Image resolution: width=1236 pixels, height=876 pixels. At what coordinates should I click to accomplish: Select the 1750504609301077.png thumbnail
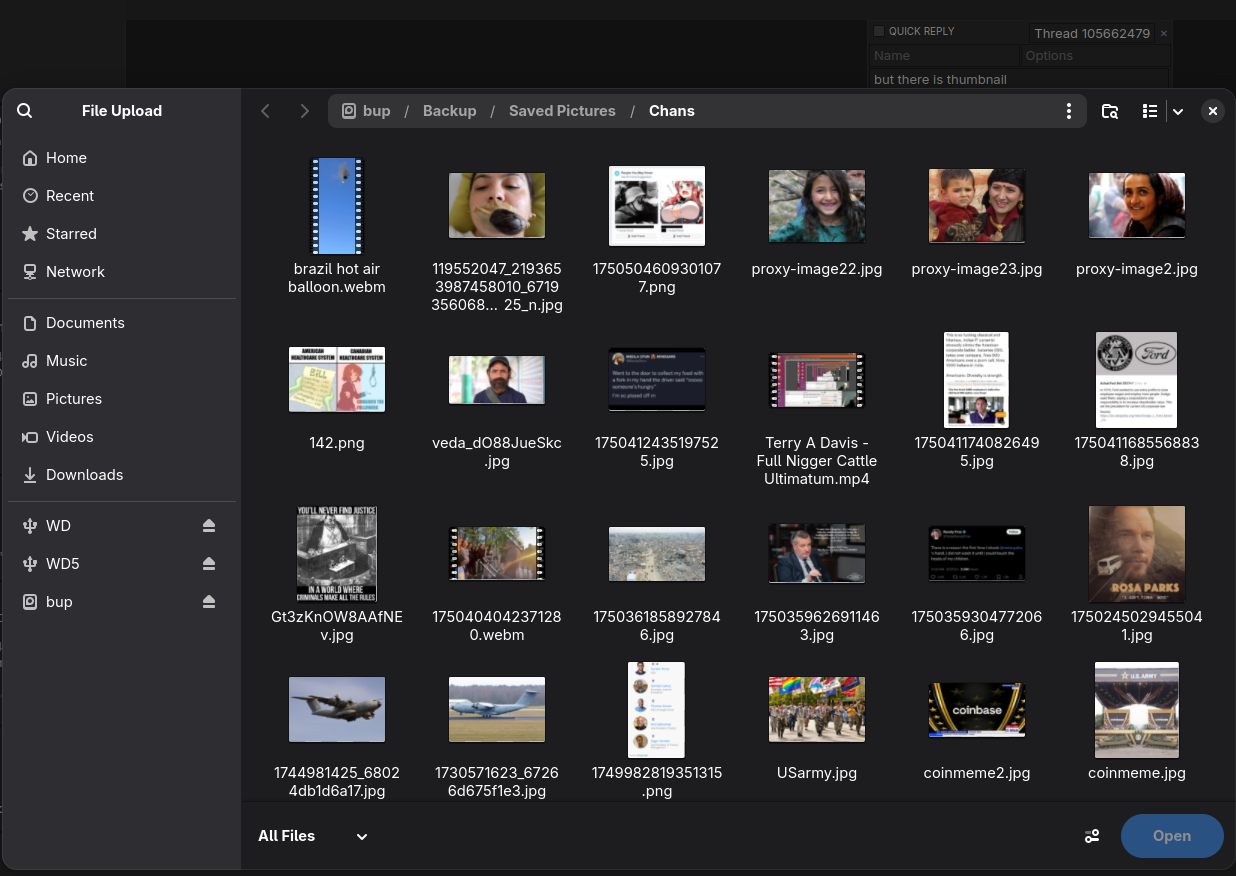(x=657, y=205)
